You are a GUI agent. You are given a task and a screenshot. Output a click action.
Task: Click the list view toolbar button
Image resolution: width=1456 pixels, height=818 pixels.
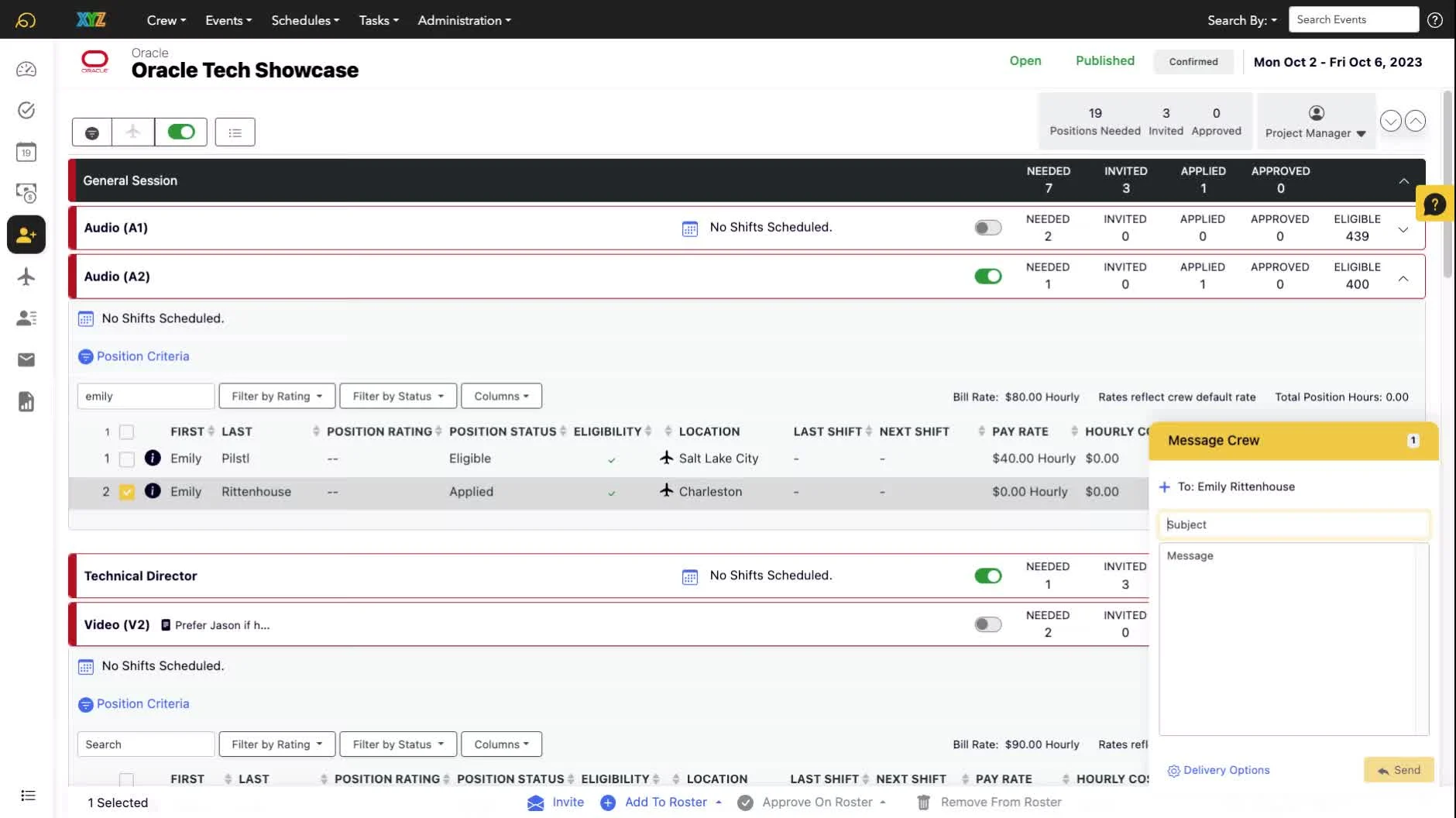click(235, 132)
